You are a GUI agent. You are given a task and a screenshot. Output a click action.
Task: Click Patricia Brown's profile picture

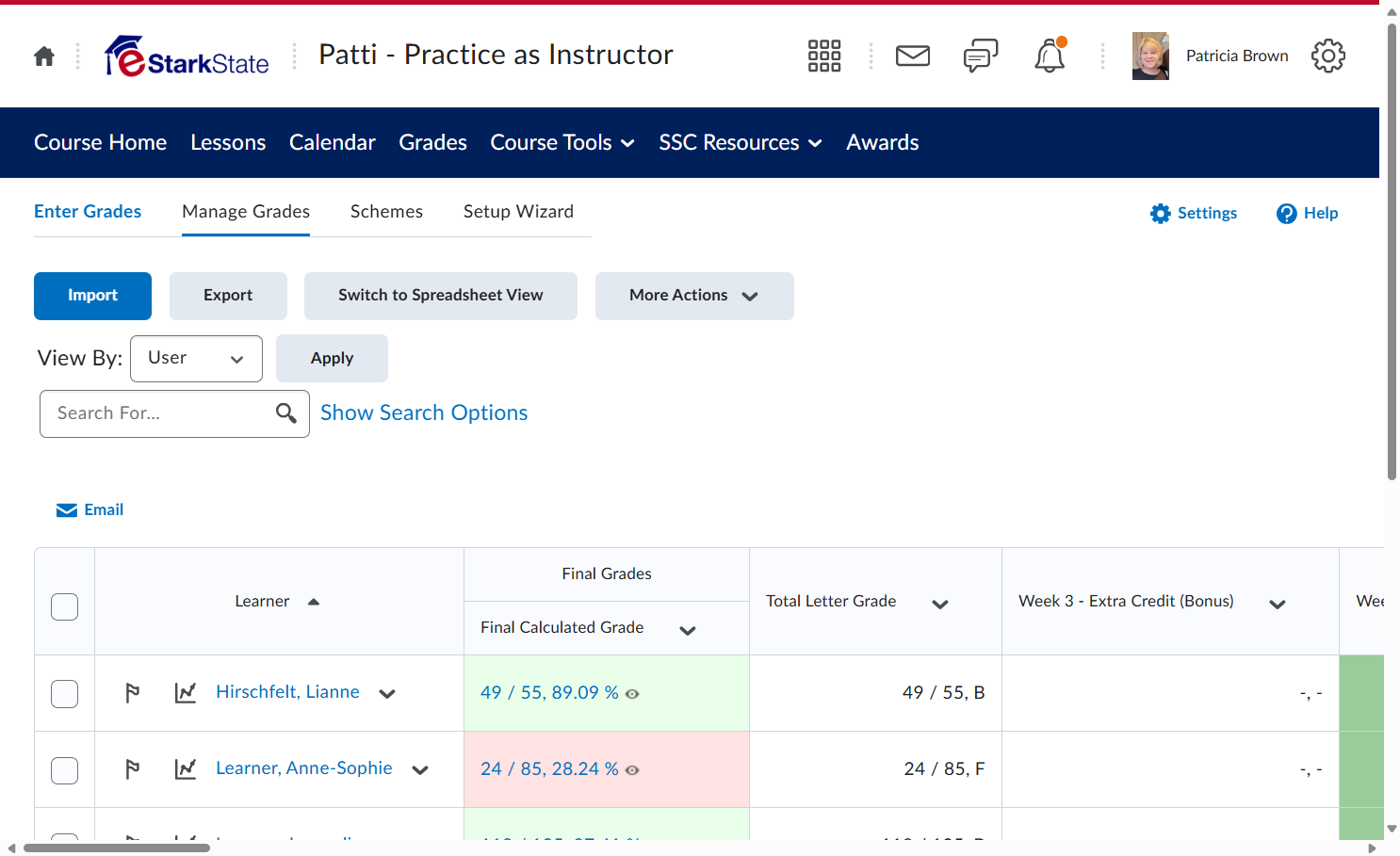tap(1150, 56)
